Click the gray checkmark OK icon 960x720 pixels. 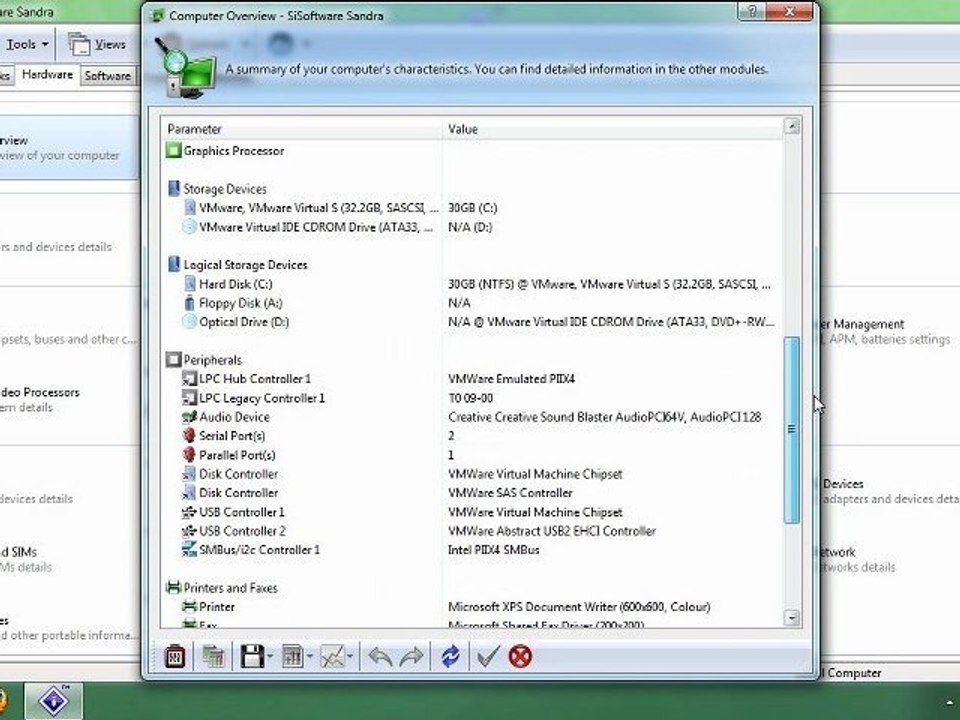pyautogui.click(x=488, y=657)
